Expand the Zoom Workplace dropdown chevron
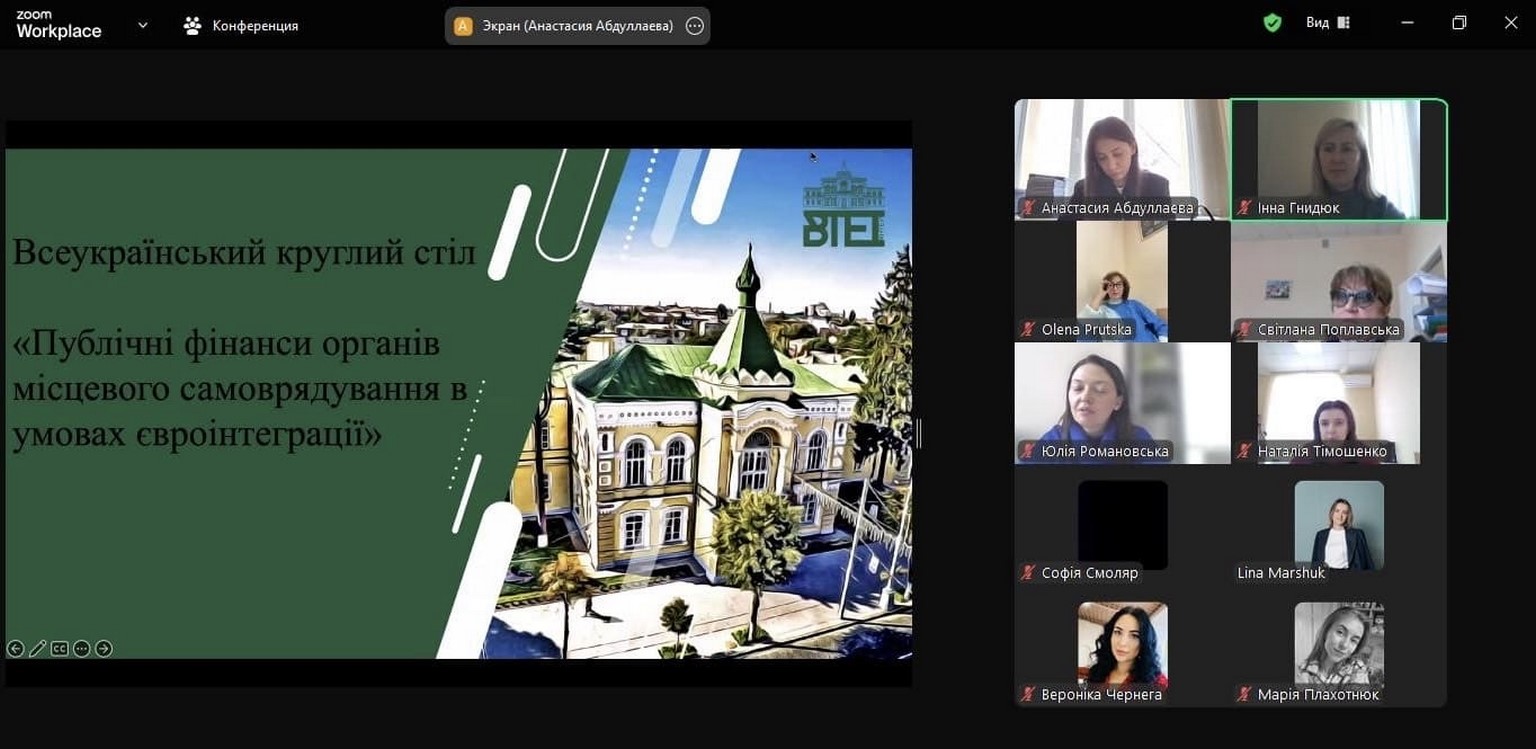This screenshot has height=749, width=1536. point(142,25)
